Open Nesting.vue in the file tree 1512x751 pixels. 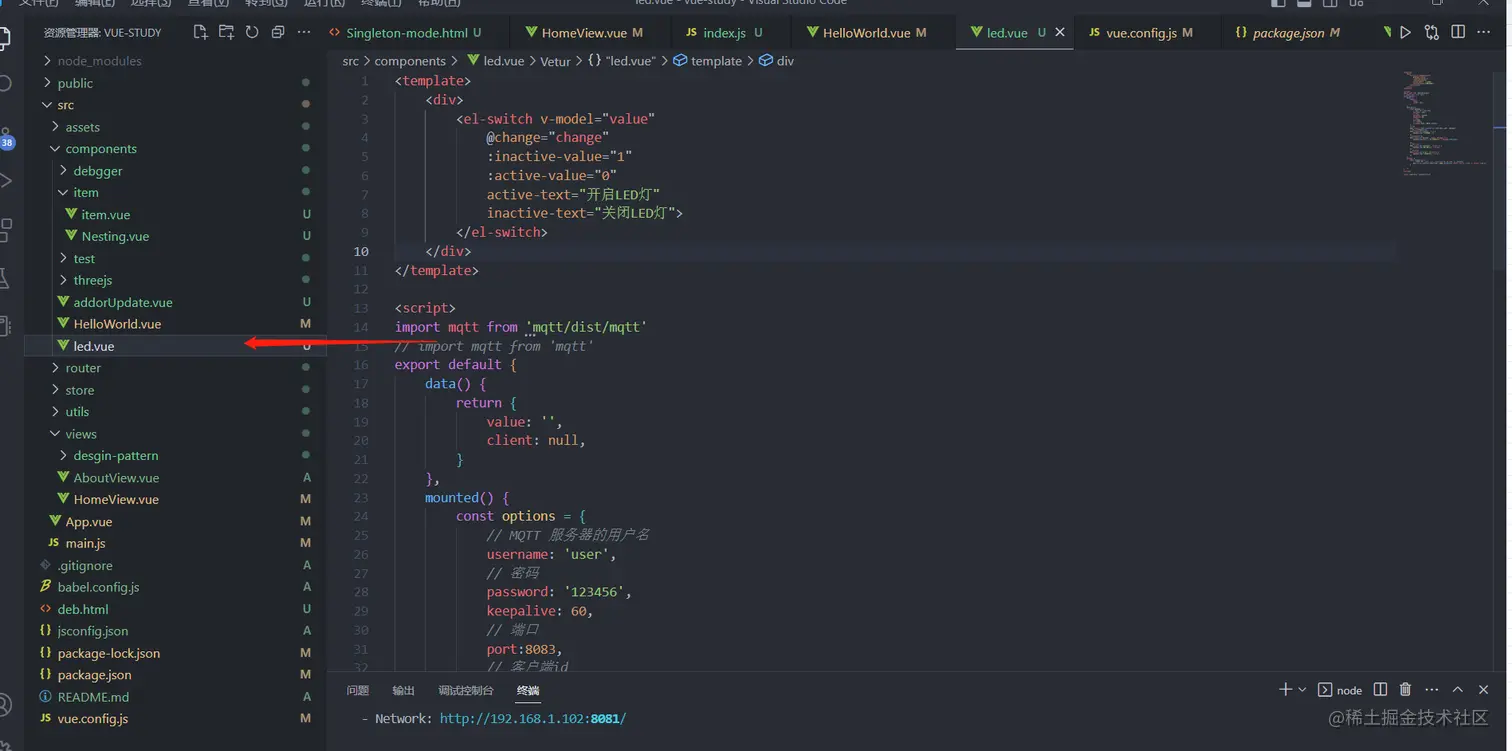pos(174,236)
